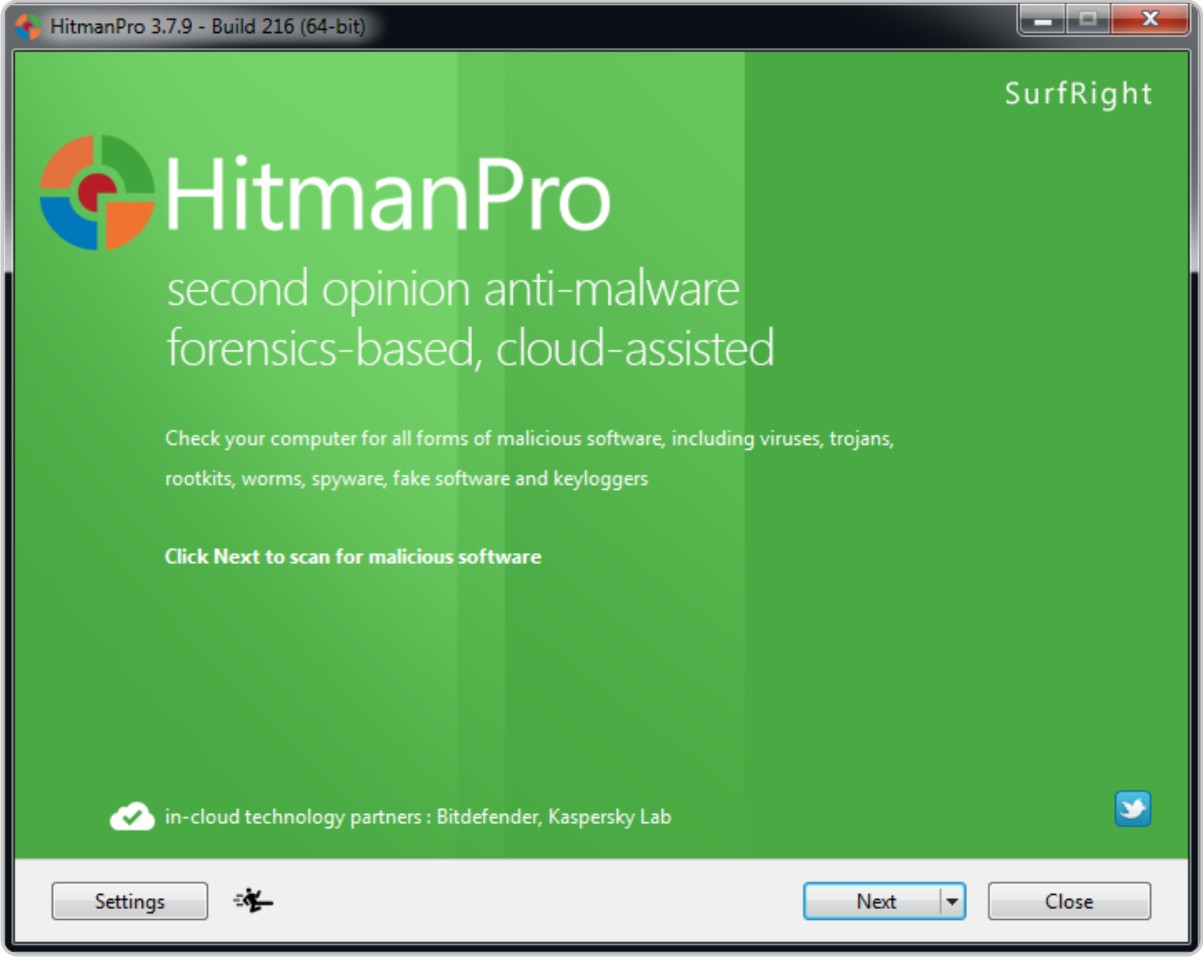Image resolution: width=1203 pixels, height=957 pixels.
Task: Click the HitmanPro title bar icon
Action: [x=28, y=26]
